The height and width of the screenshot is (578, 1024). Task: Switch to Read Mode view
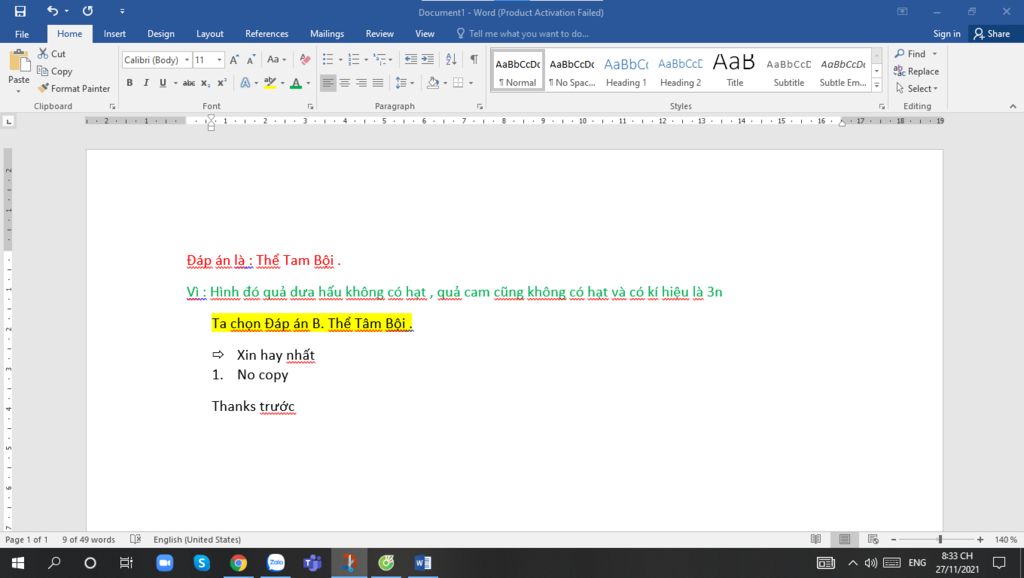[x=816, y=539]
